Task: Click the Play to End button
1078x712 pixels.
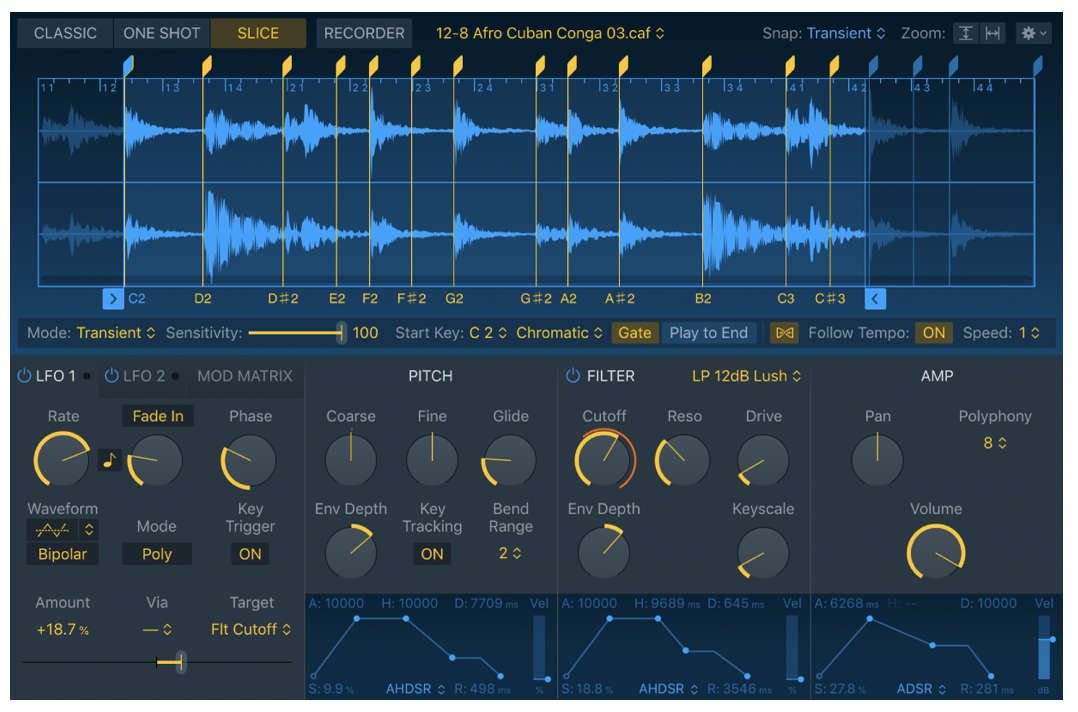Action: tap(709, 332)
